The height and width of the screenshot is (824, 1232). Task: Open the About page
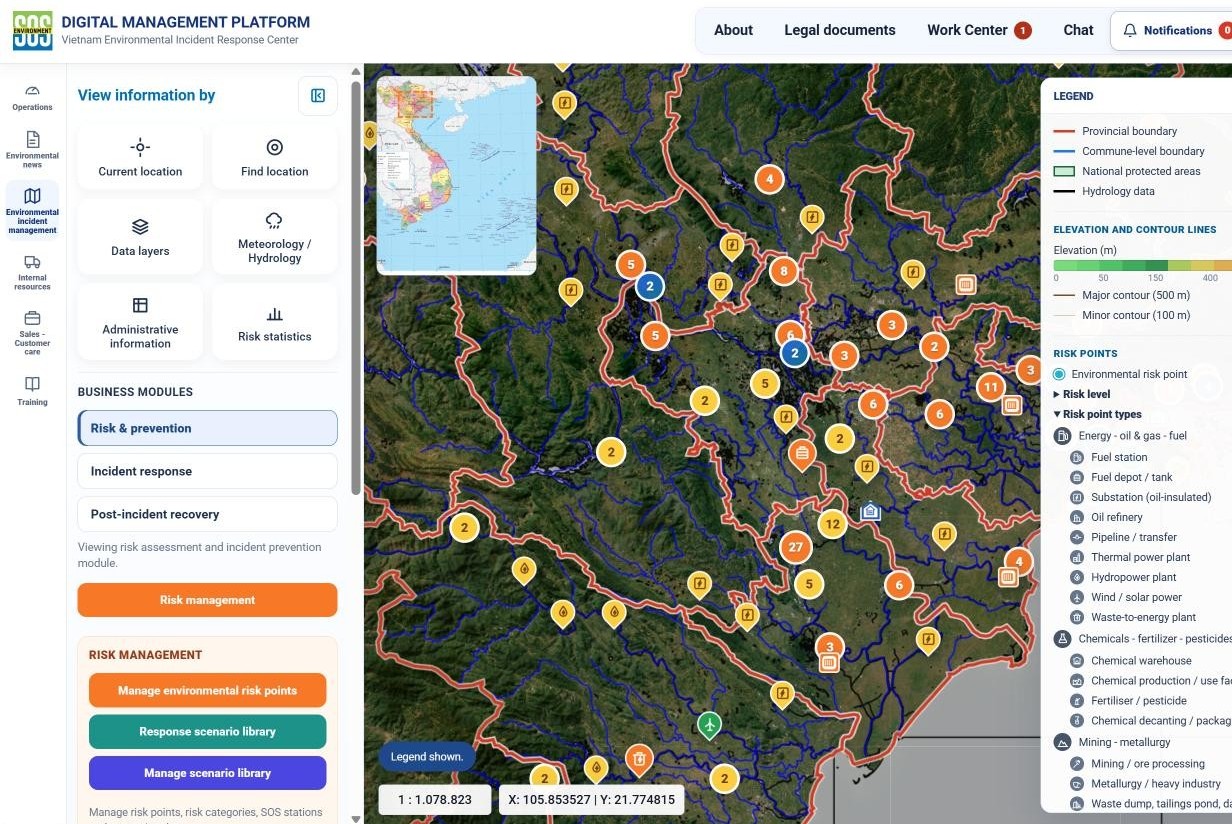pyautogui.click(x=733, y=30)
